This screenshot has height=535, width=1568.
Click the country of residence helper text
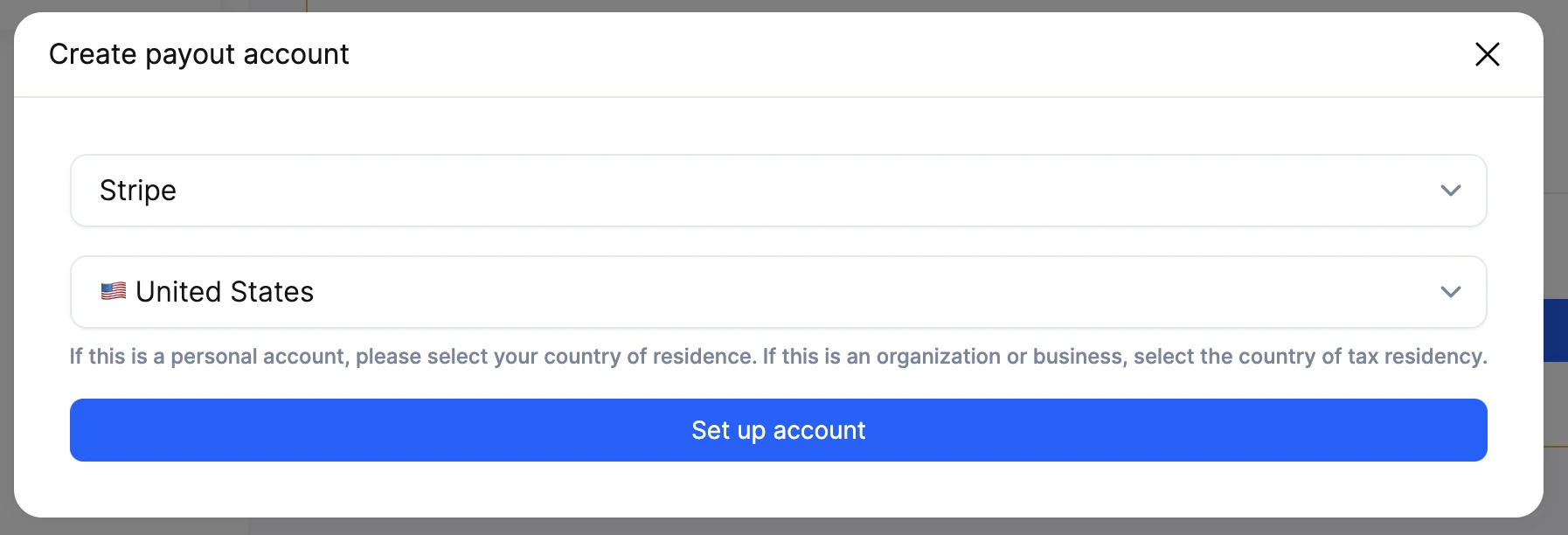778,357
